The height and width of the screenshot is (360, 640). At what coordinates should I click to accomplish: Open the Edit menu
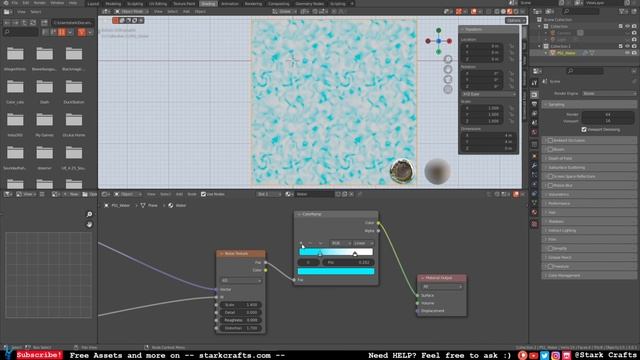26,3
